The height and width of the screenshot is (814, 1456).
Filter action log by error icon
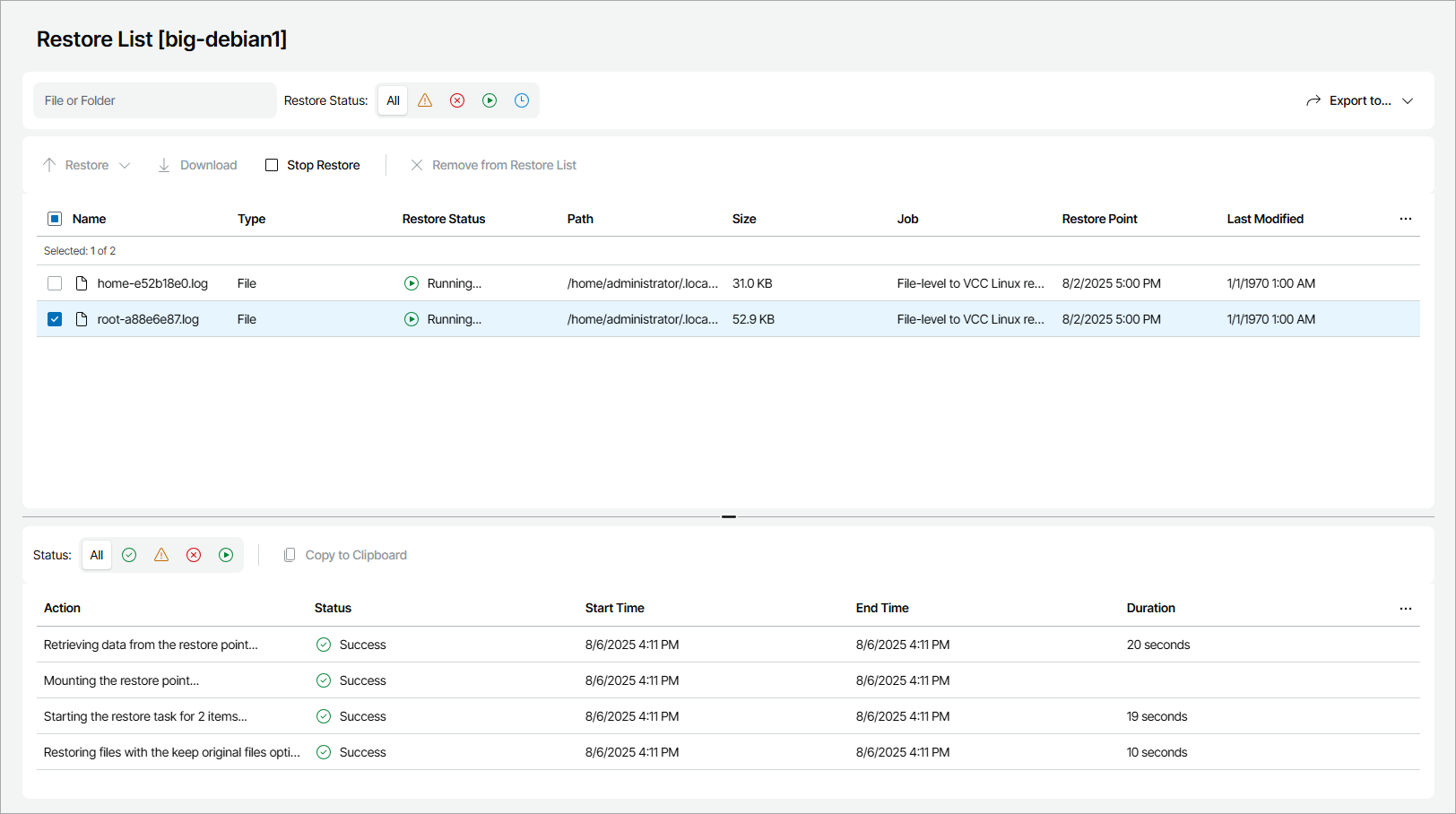pyautogui.click(x=194, y=555)
